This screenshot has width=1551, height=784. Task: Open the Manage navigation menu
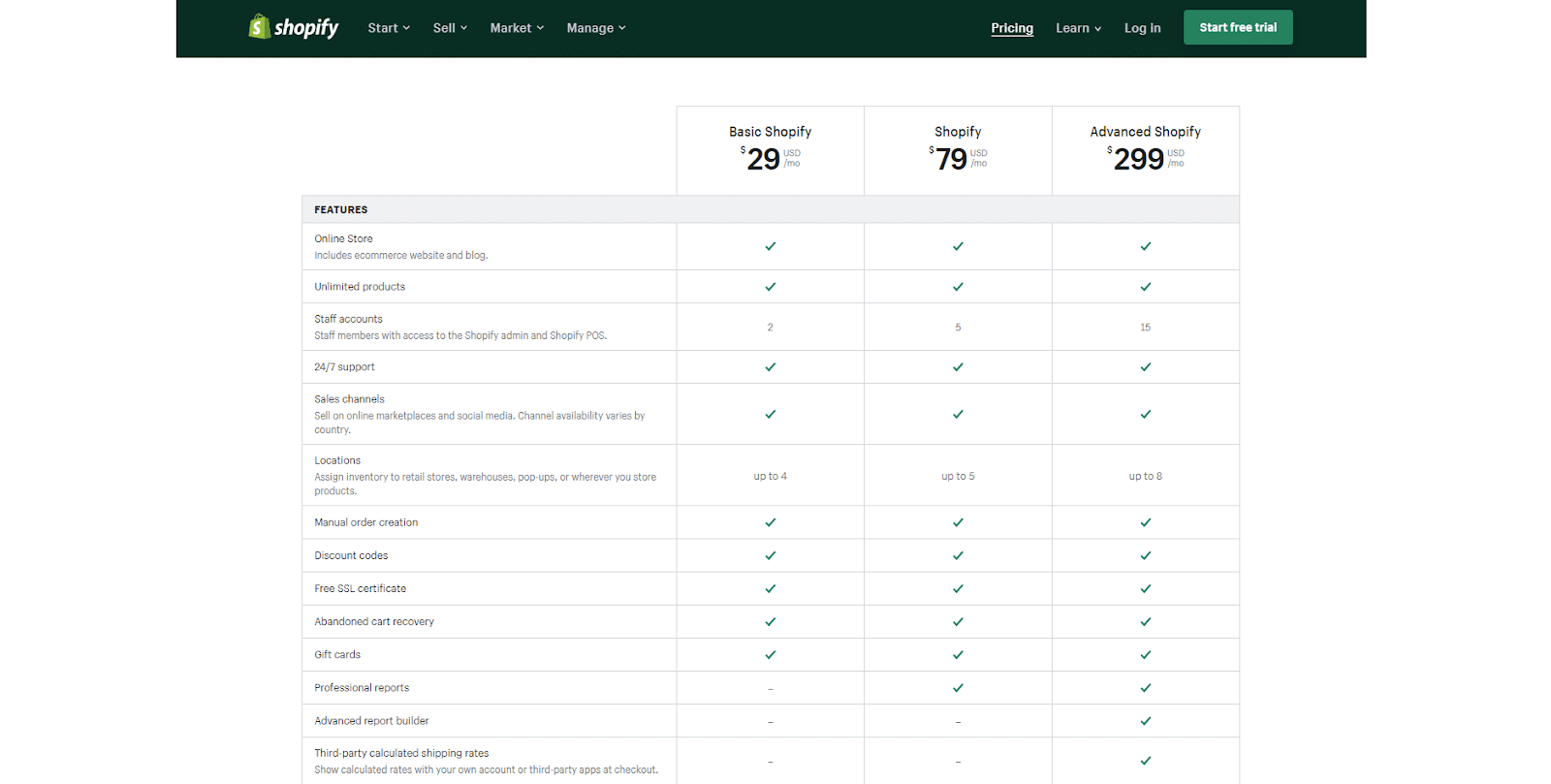(x=596, y=28)
